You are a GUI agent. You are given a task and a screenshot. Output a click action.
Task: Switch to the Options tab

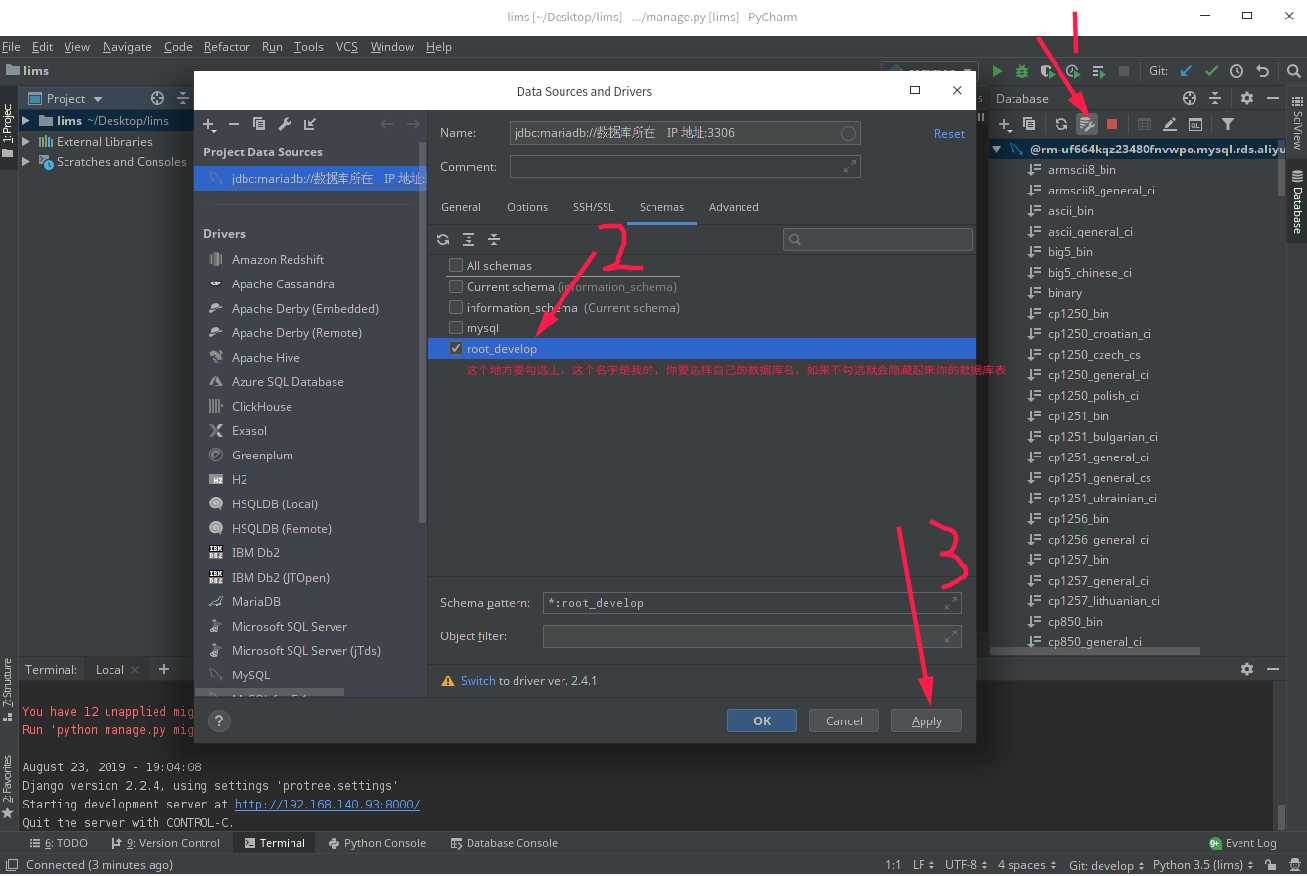pos(527,207)
